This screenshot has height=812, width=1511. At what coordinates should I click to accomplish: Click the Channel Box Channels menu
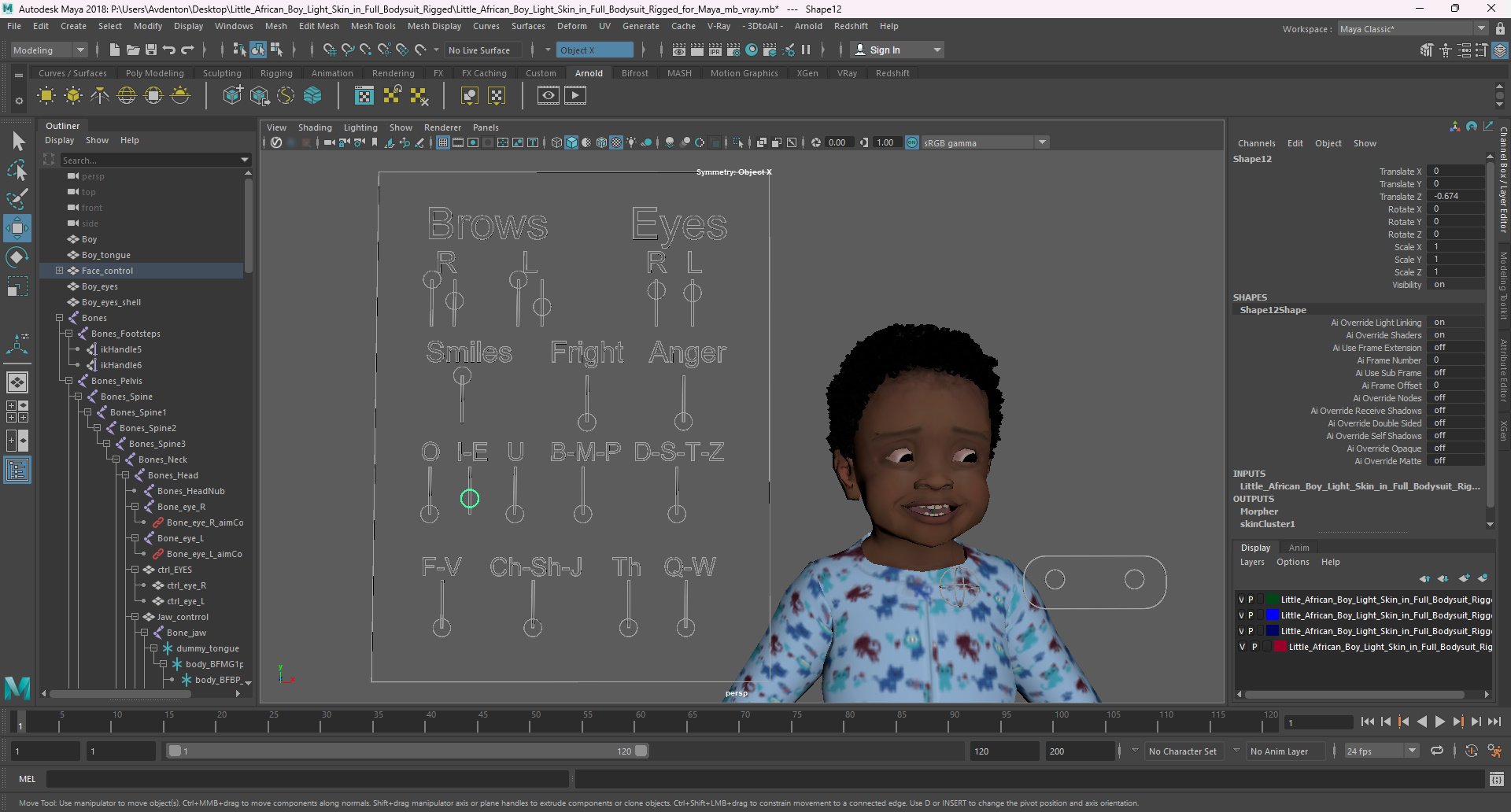1256,143
